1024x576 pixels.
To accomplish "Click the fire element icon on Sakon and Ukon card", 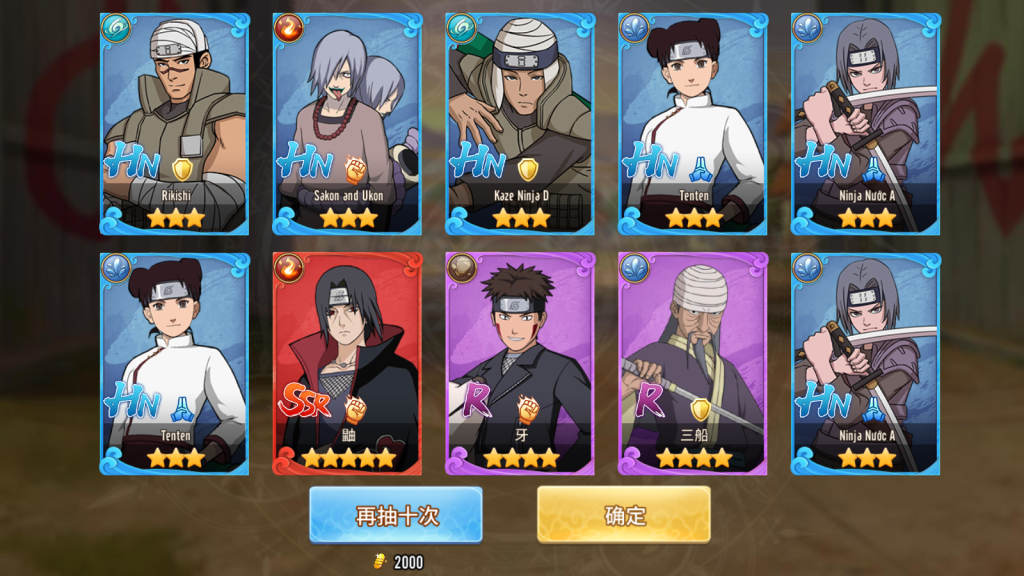I will point(289,29).
